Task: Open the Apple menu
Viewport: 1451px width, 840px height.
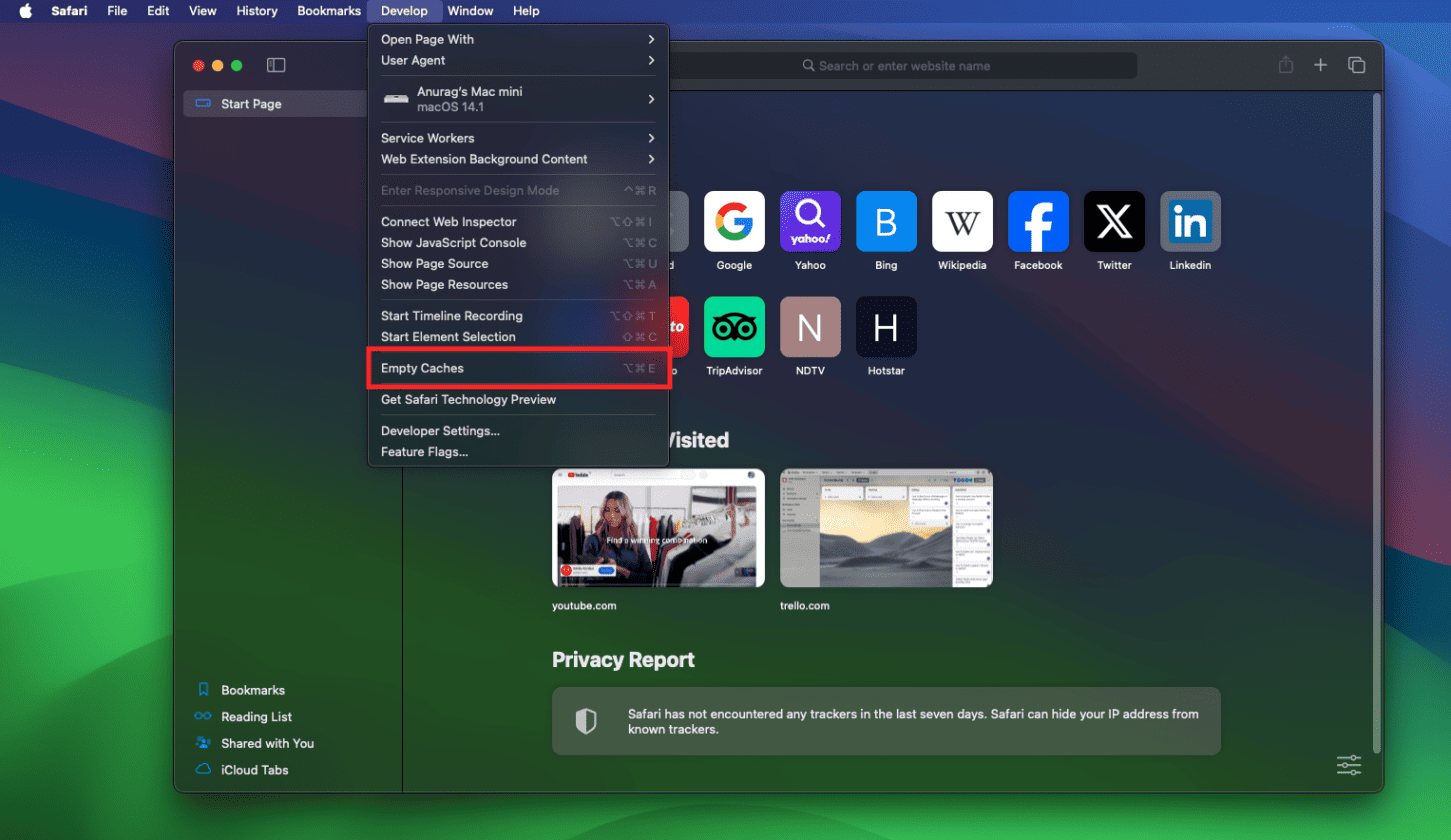Action: 25,11
